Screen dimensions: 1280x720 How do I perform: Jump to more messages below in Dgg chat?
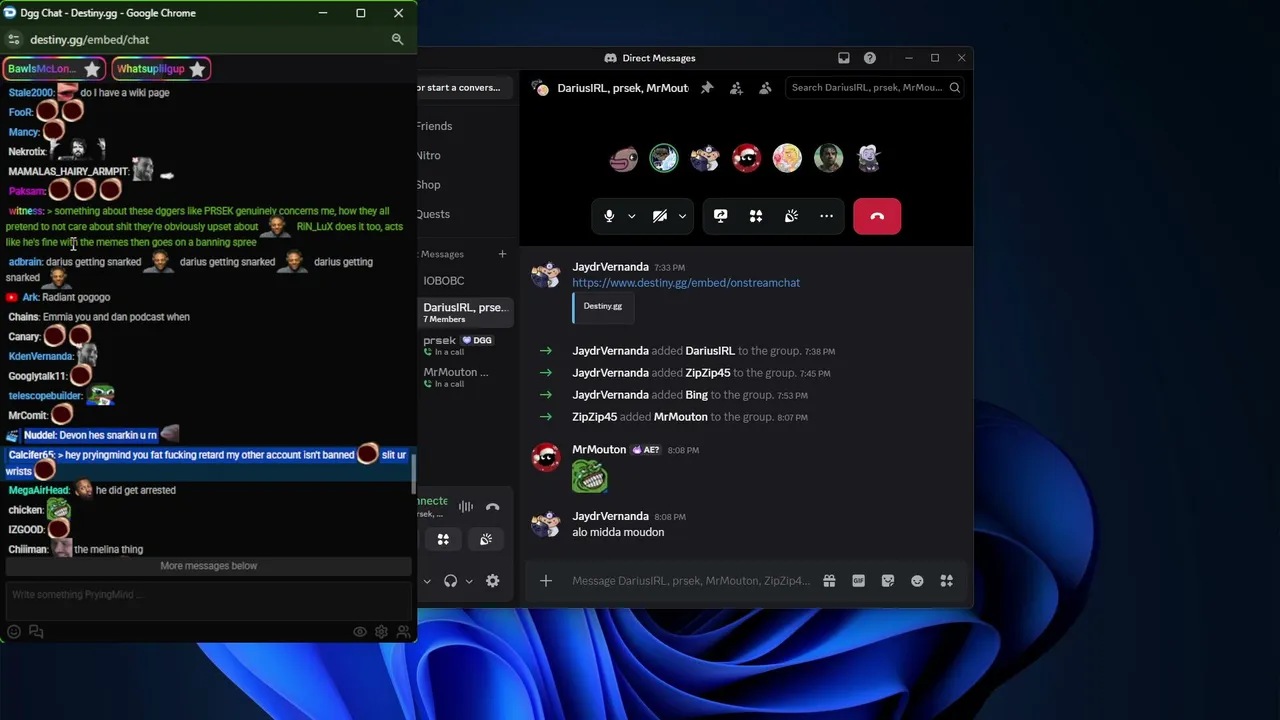(x=208, y=566)
